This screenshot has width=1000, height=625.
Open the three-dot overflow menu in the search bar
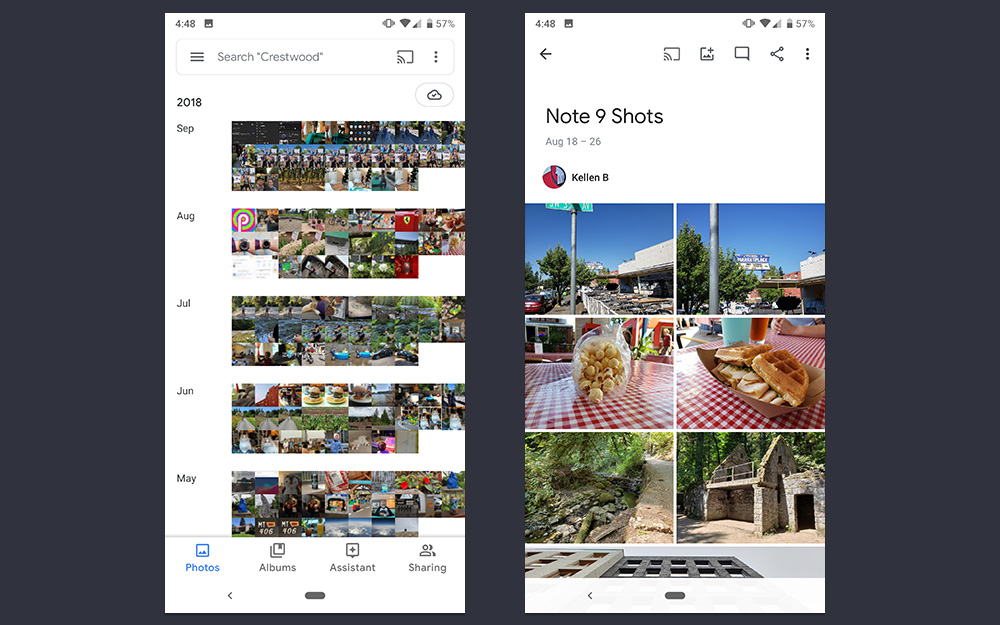(x=436, y=57)
